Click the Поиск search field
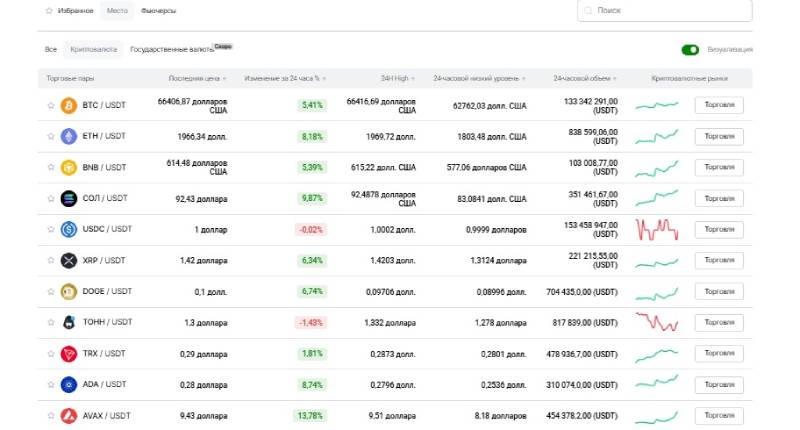The width and height of the screenshot is (800, 430). click(x=665, y=10)
